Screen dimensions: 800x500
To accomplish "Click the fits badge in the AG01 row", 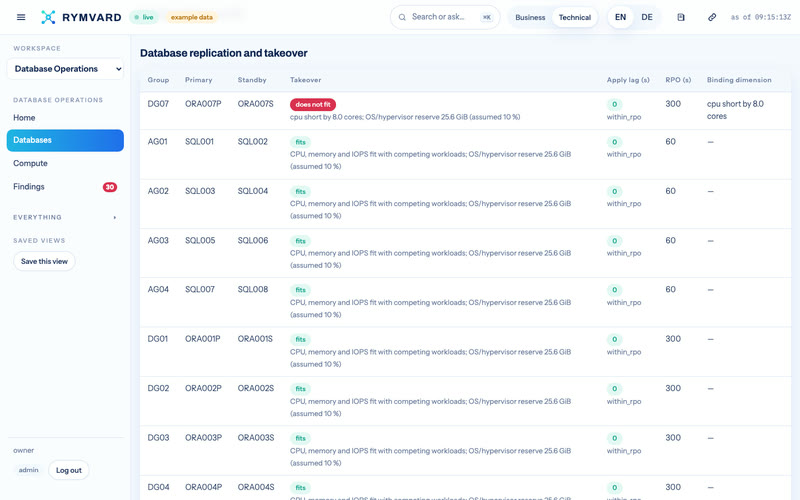I will point(301,142).
